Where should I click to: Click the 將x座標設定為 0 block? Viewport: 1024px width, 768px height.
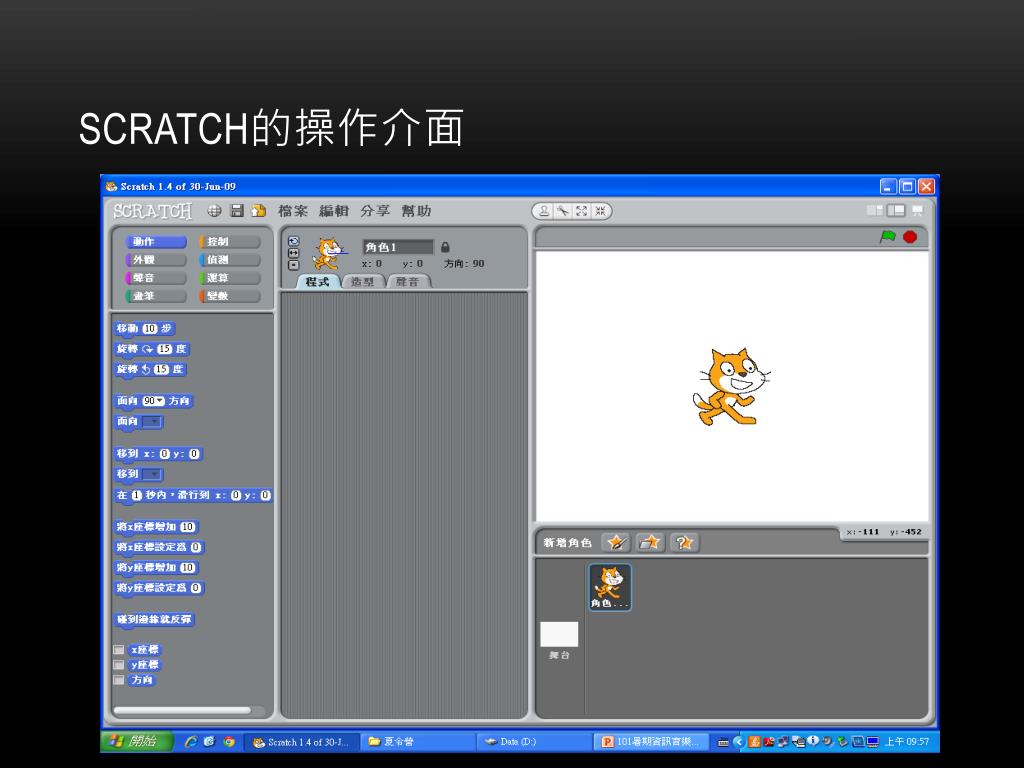point(159,547)
